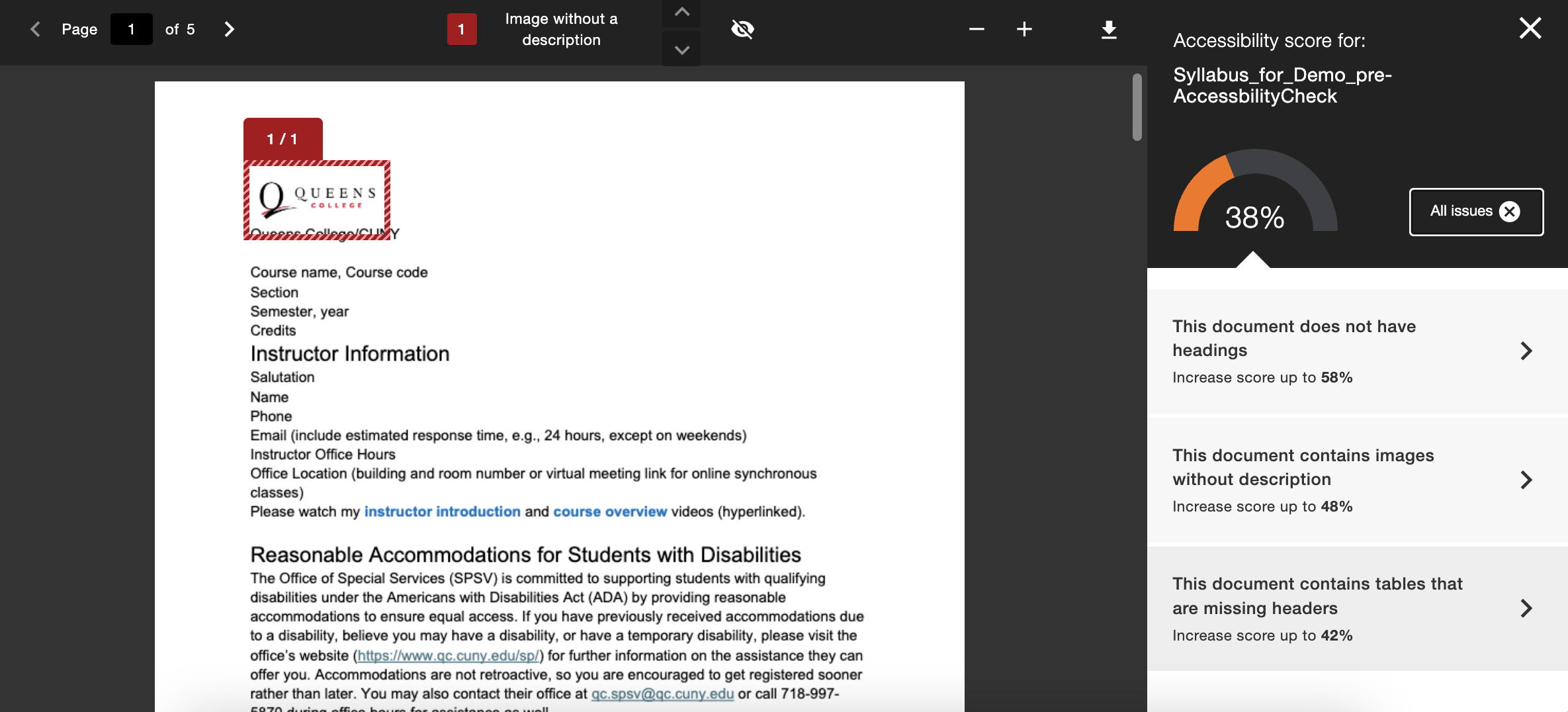This screenshot has height=712, width=1568.
Task: Toggle highlight visibility eye icon
Action: [x=742, y=29]
